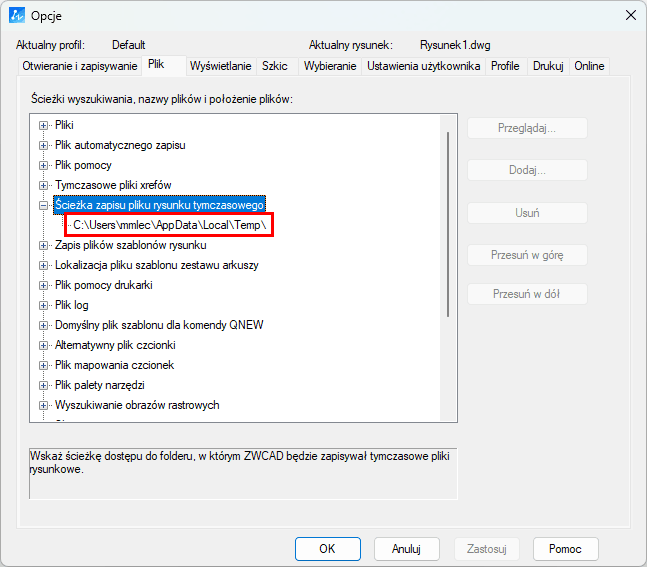Open the Online tab
This screenshot has width=647, height=567.
[589, 66]
